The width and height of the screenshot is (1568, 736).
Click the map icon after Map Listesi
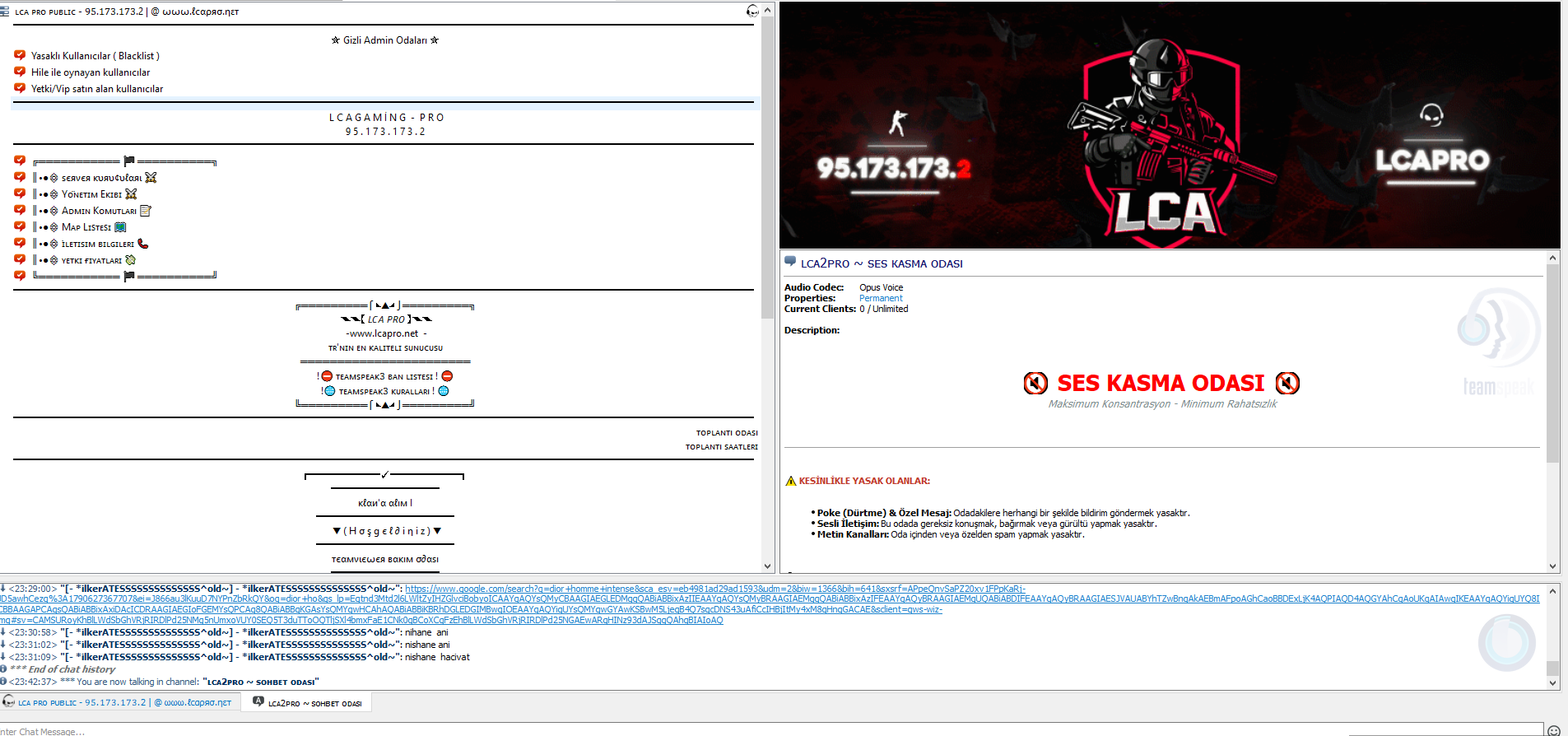pos(120,227)
